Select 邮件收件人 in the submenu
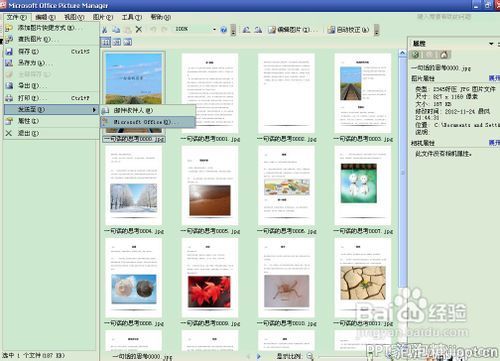 tap(148, 110)
